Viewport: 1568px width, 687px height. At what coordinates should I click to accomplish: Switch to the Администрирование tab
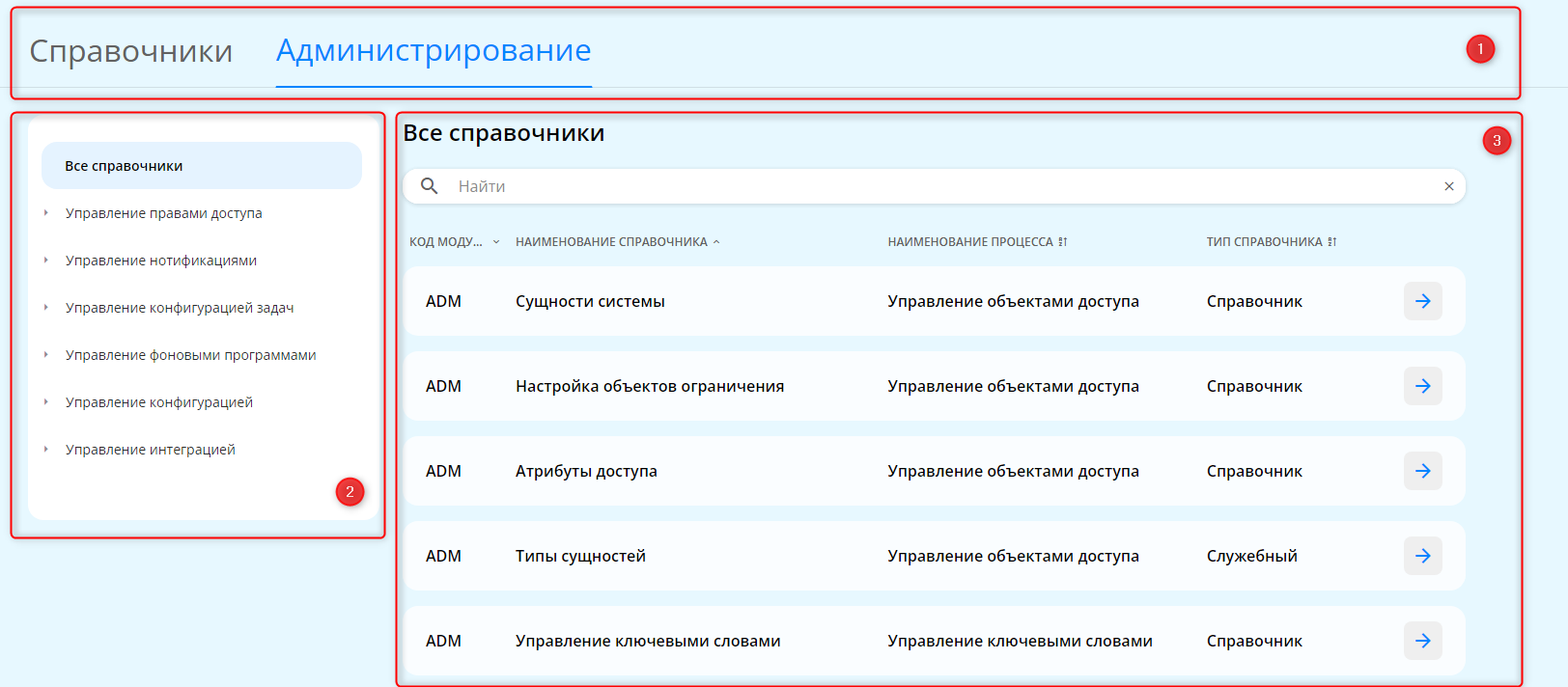pos(434,50)
